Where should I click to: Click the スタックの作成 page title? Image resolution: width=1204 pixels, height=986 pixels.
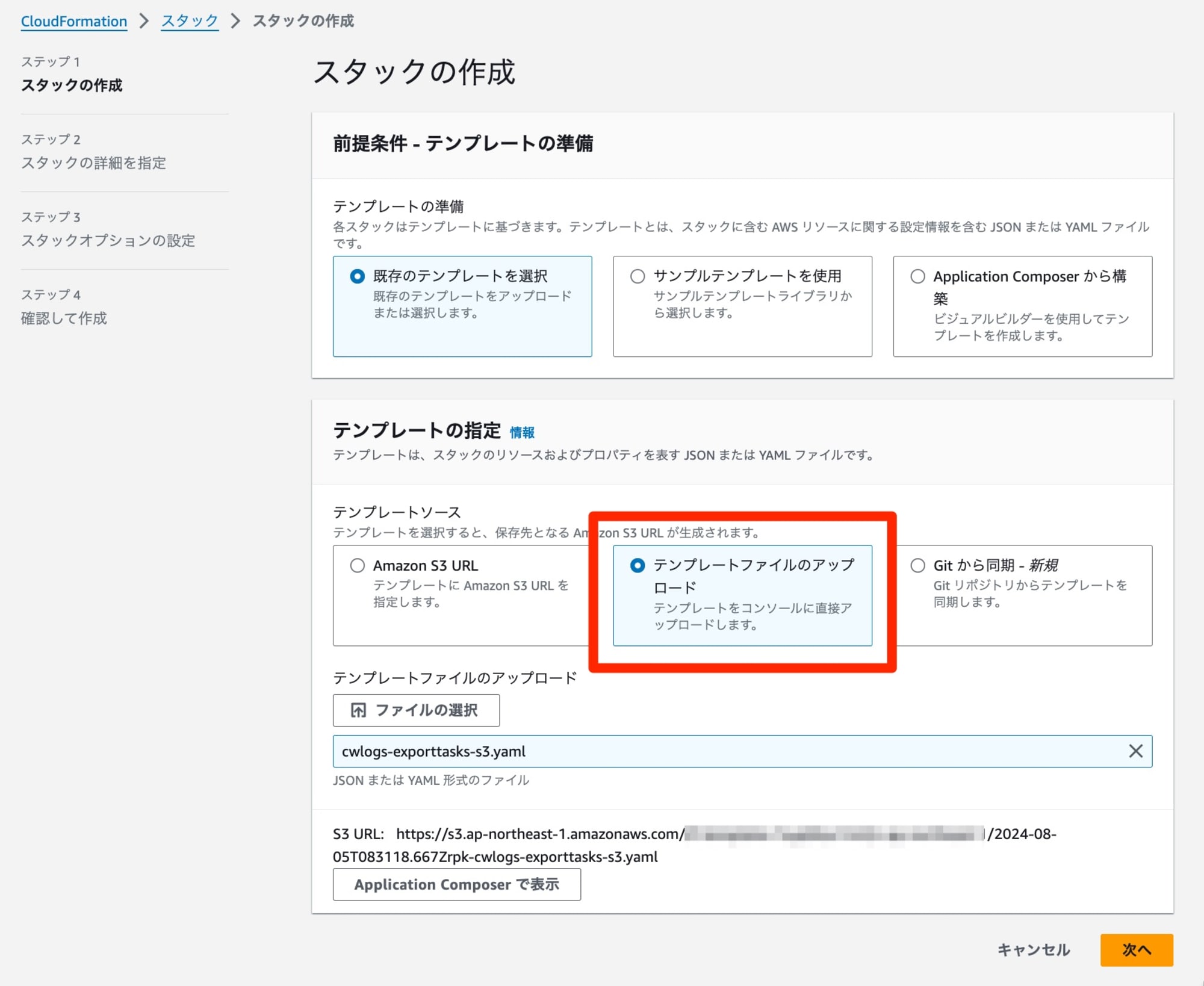414,72
